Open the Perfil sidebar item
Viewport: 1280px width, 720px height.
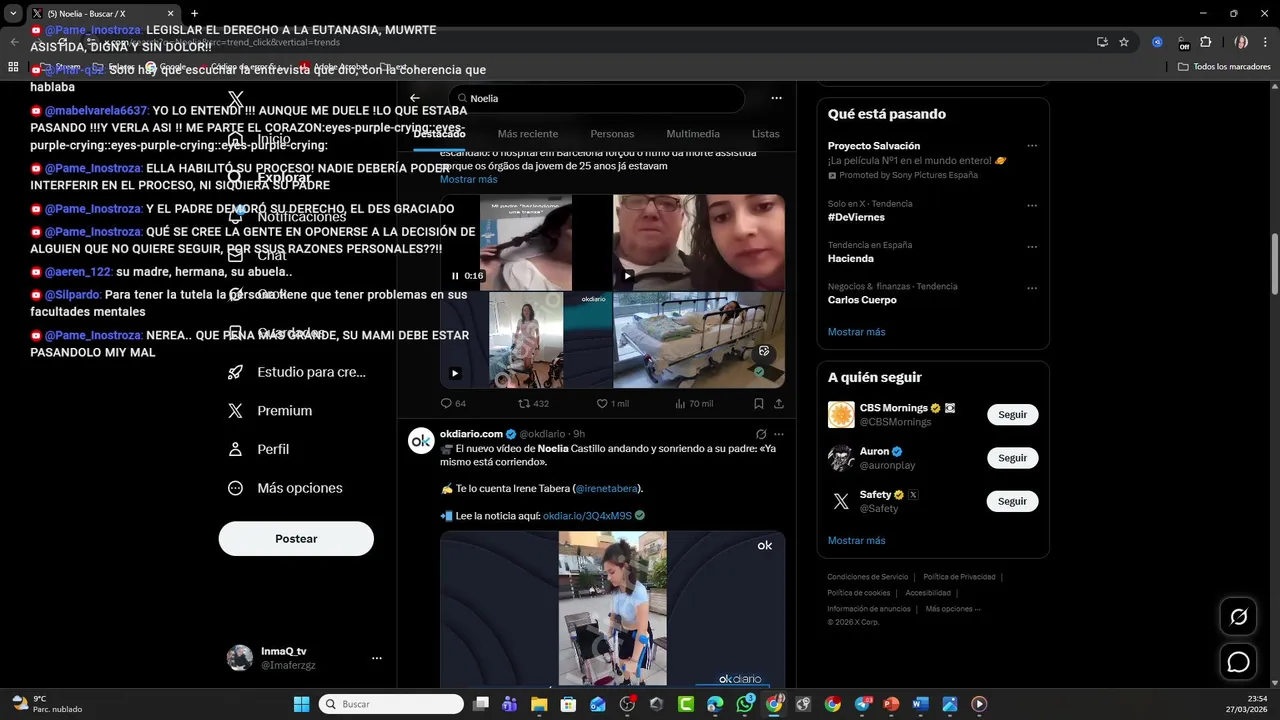coord(259,450)
